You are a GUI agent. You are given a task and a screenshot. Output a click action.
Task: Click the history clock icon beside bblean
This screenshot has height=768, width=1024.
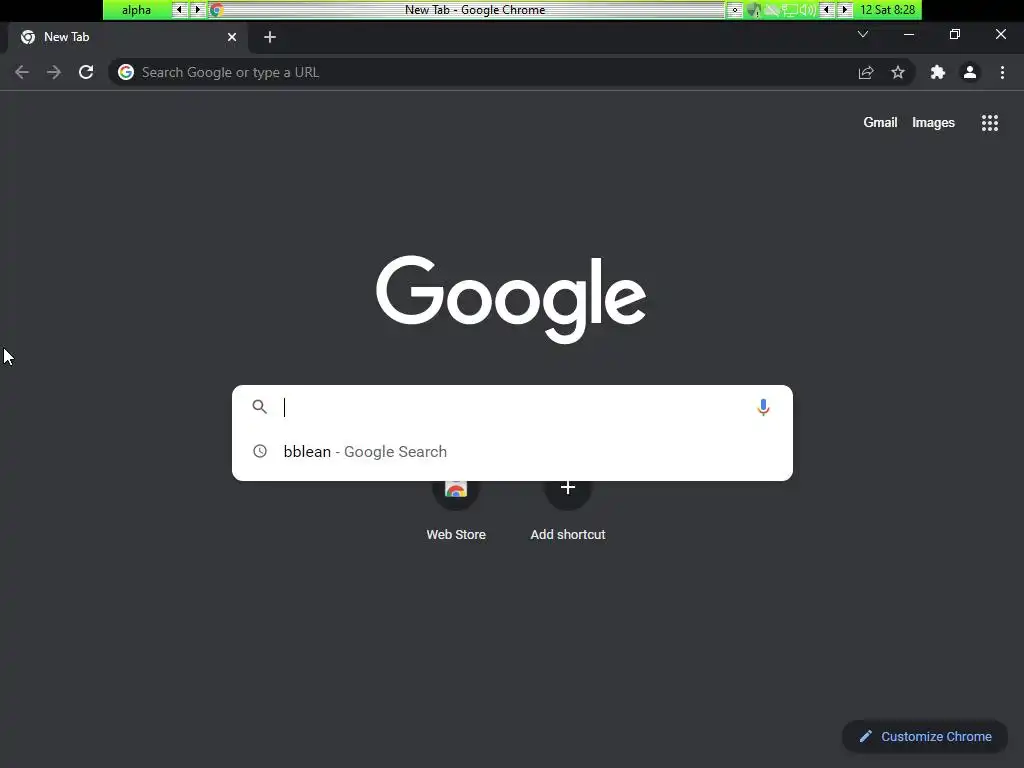(x=260, y=451)
